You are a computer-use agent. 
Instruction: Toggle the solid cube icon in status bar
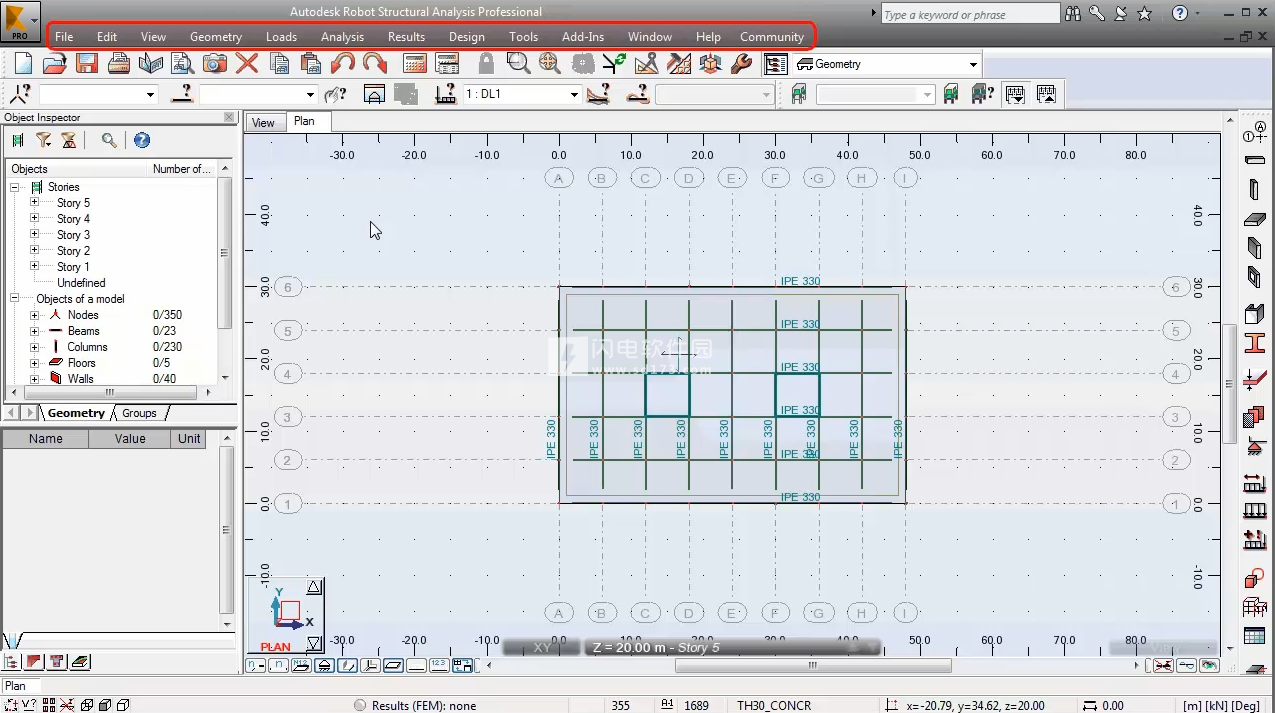106,705
